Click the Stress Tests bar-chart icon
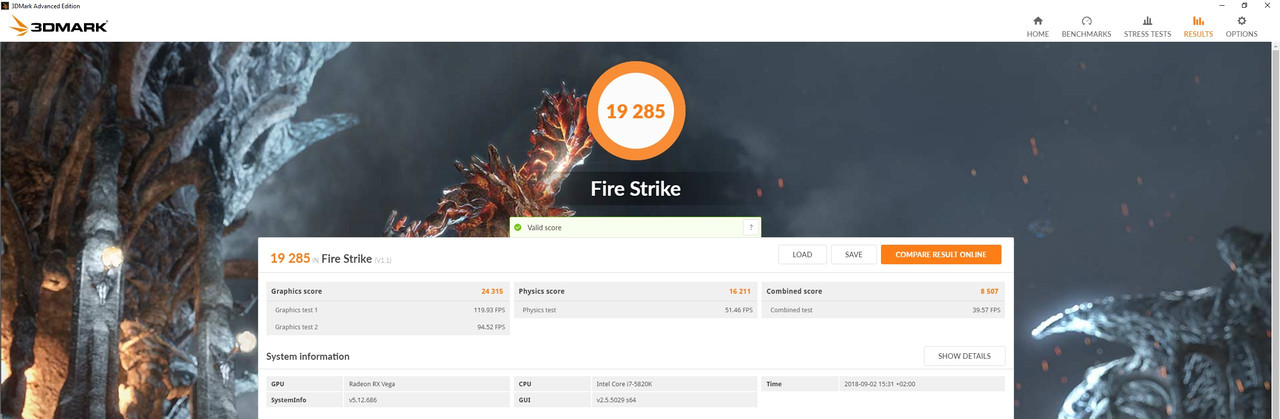The height and width of the screenshot is (419, 1280). [x=1147, y=20]
